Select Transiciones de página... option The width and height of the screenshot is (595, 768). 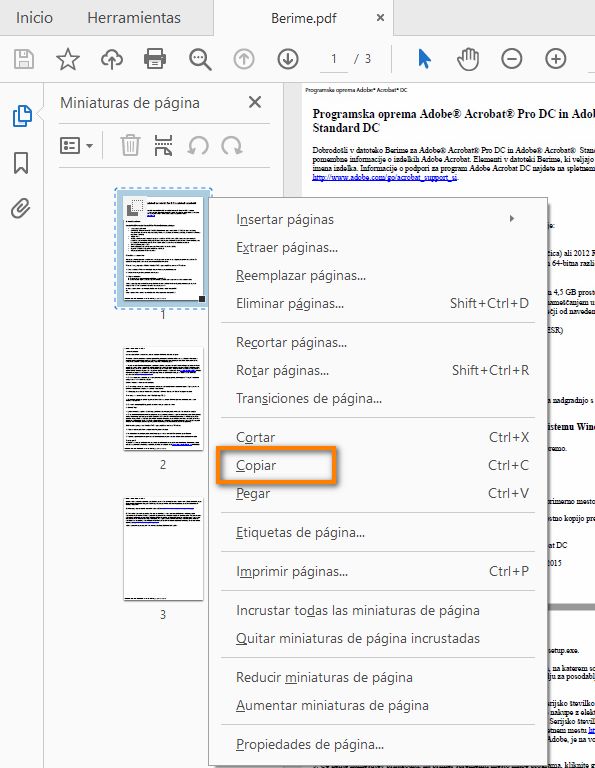[x=377, y=398]
